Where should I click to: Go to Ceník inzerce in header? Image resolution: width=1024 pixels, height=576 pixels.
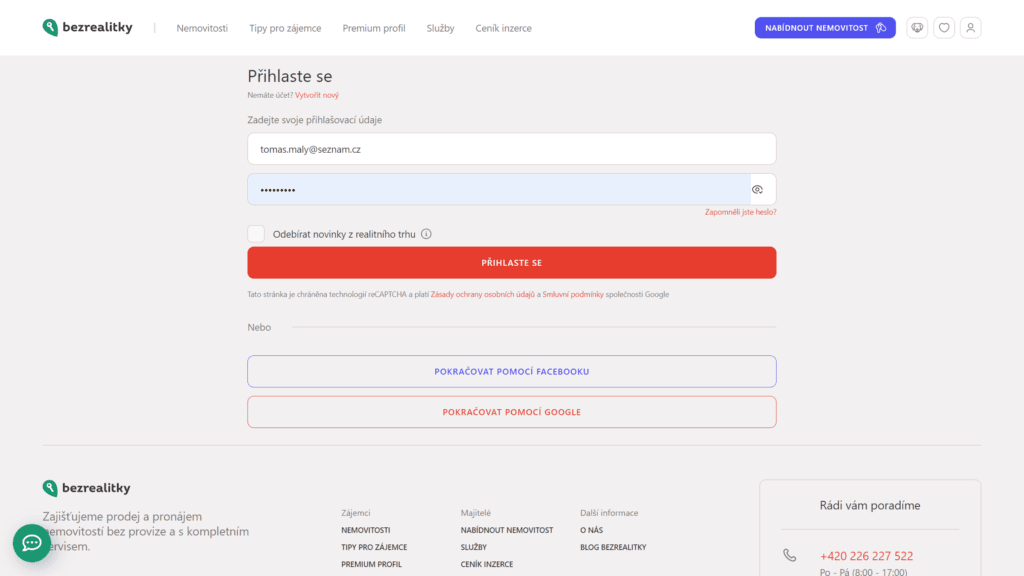click(503, 28)
